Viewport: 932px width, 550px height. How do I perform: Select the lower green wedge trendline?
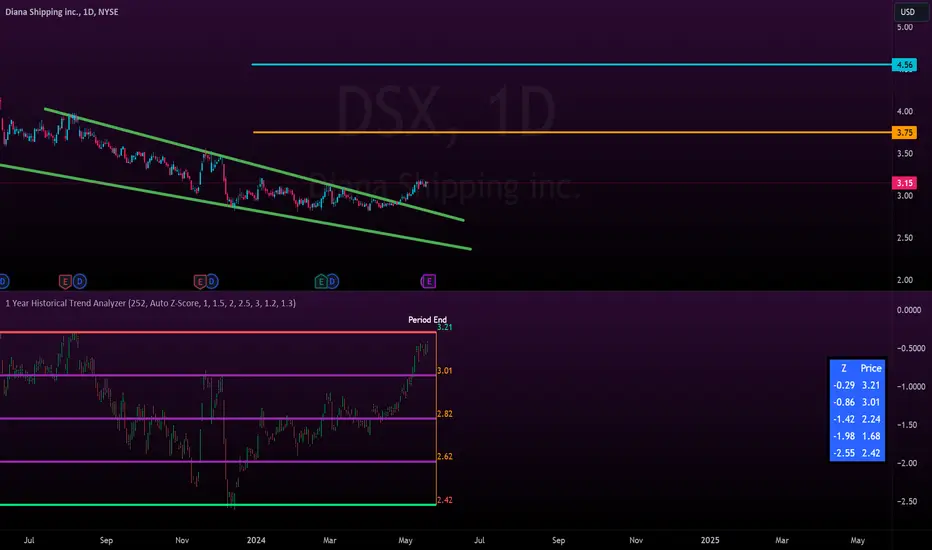point(235,206)
